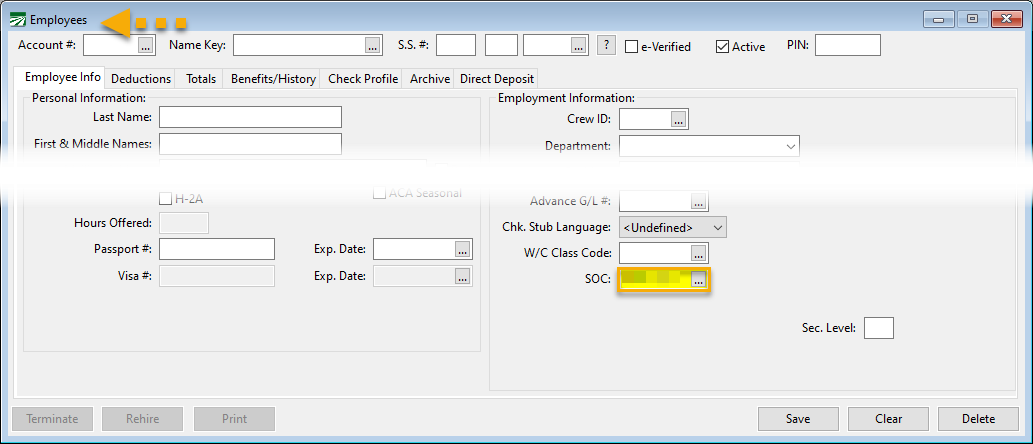Open the Chk. Stub Language dropdown
Screen dimensions: 1033x444
pos(717,228)
